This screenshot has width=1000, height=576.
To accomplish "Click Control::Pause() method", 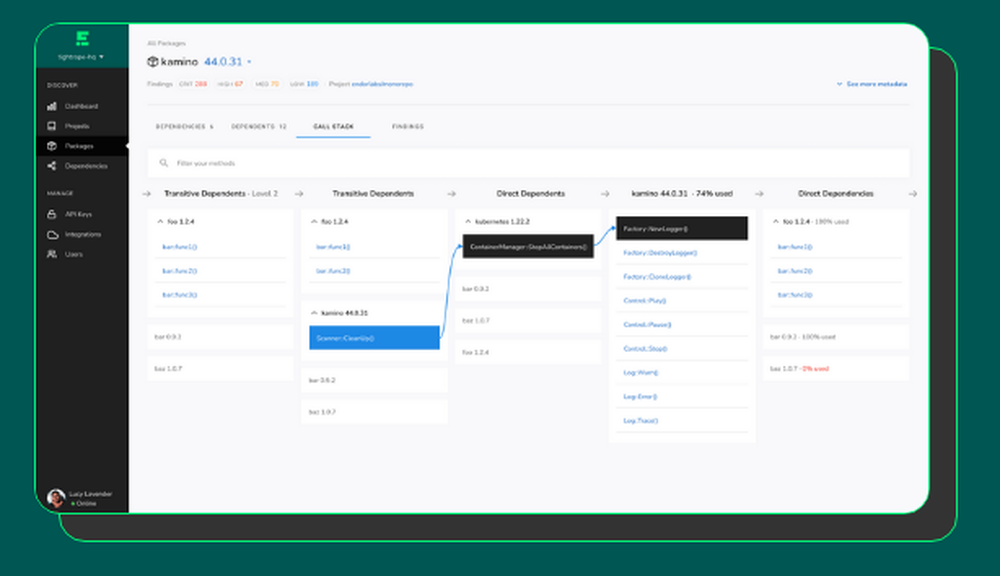I will [647, 325].
